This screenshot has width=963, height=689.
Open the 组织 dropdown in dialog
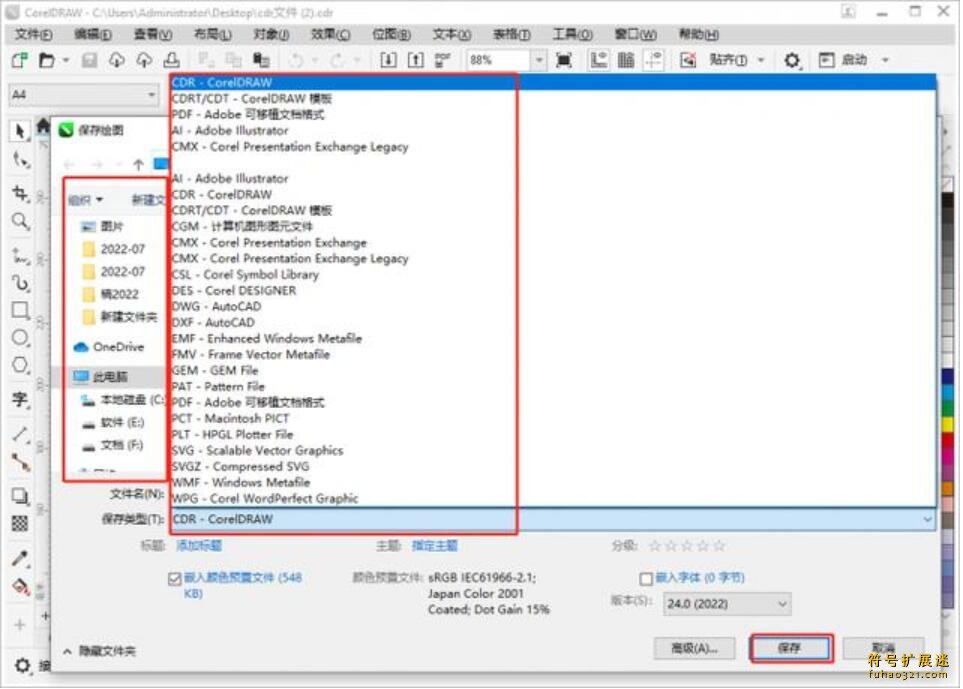pos(85,200)
